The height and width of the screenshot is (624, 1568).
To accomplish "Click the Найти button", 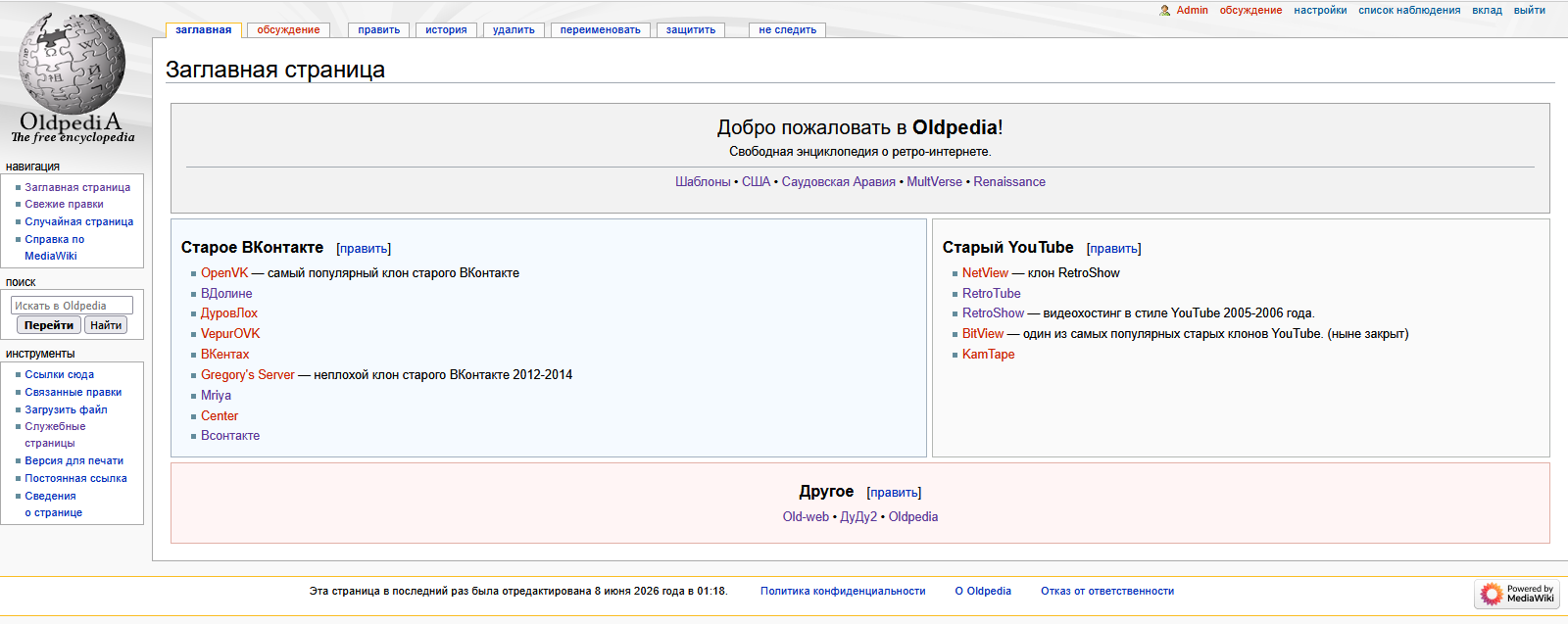I will click(106, 325).
